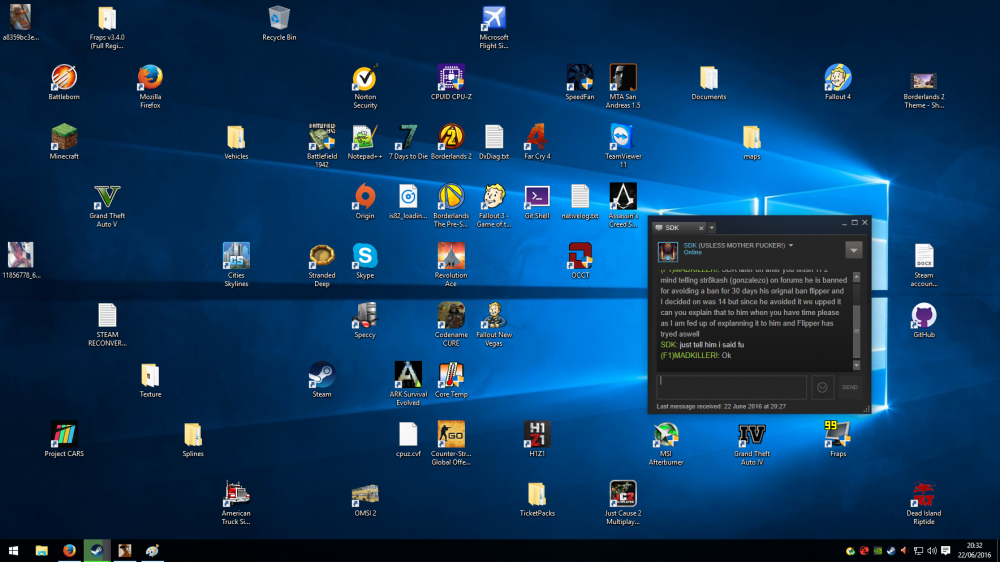The image size is (1000, 562).
Task: Open the emoticon picker in chat
Action: click(822, 387)
